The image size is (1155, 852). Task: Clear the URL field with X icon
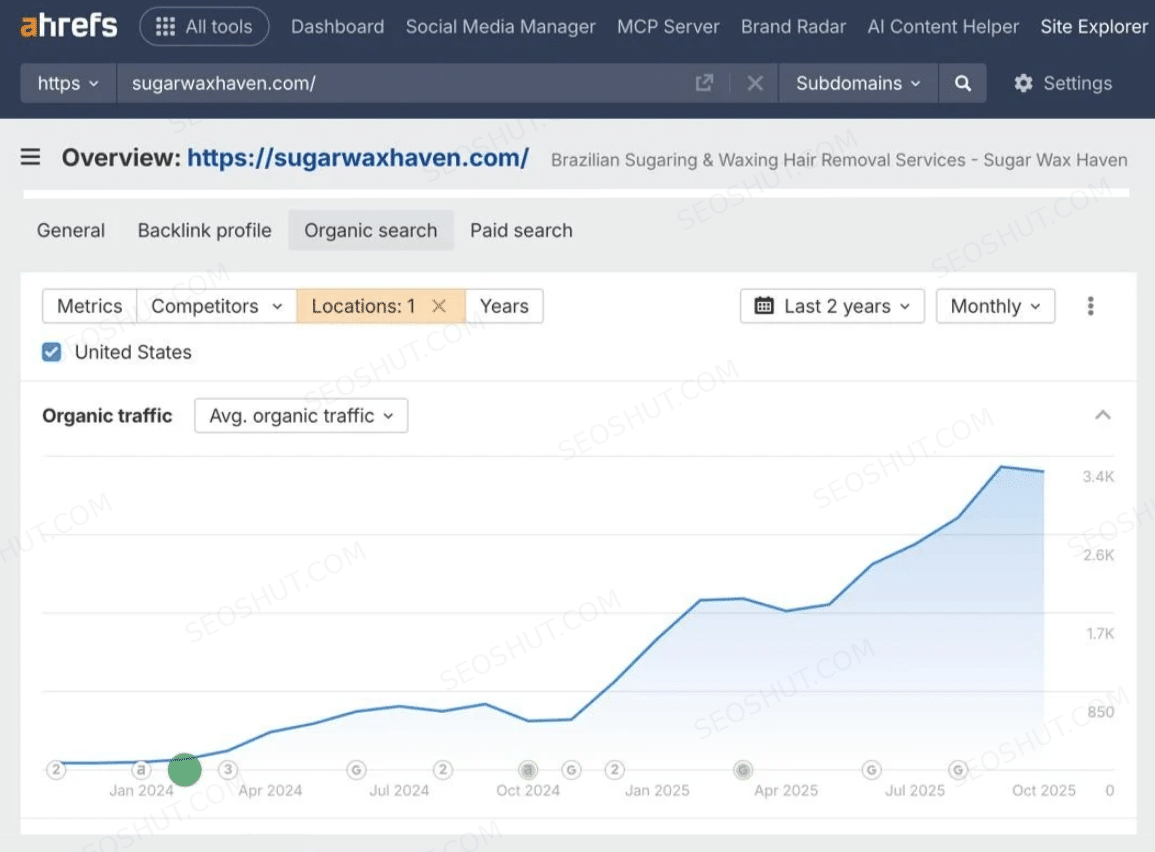(755, 83)
